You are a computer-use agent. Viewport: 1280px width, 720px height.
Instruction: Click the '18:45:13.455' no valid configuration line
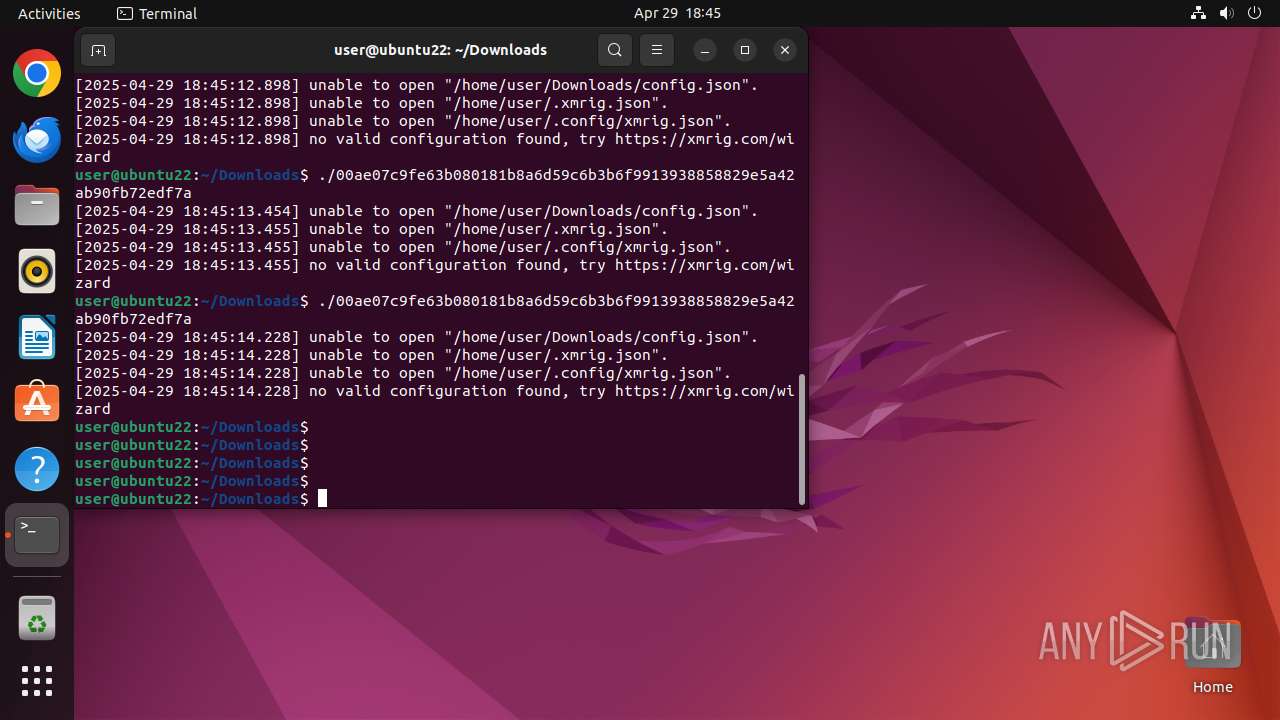tap(435, 274)
